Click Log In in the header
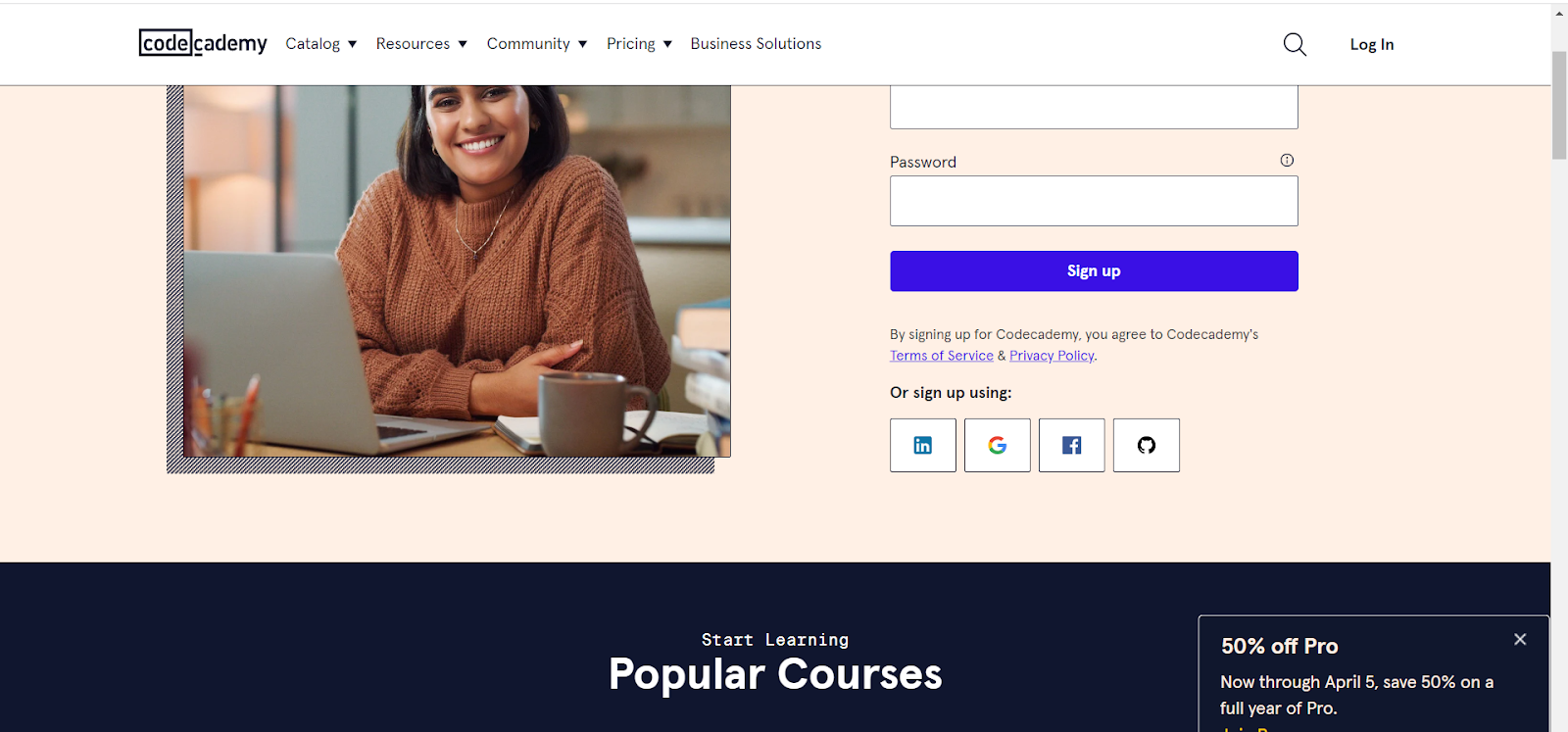 point(1372,44)
